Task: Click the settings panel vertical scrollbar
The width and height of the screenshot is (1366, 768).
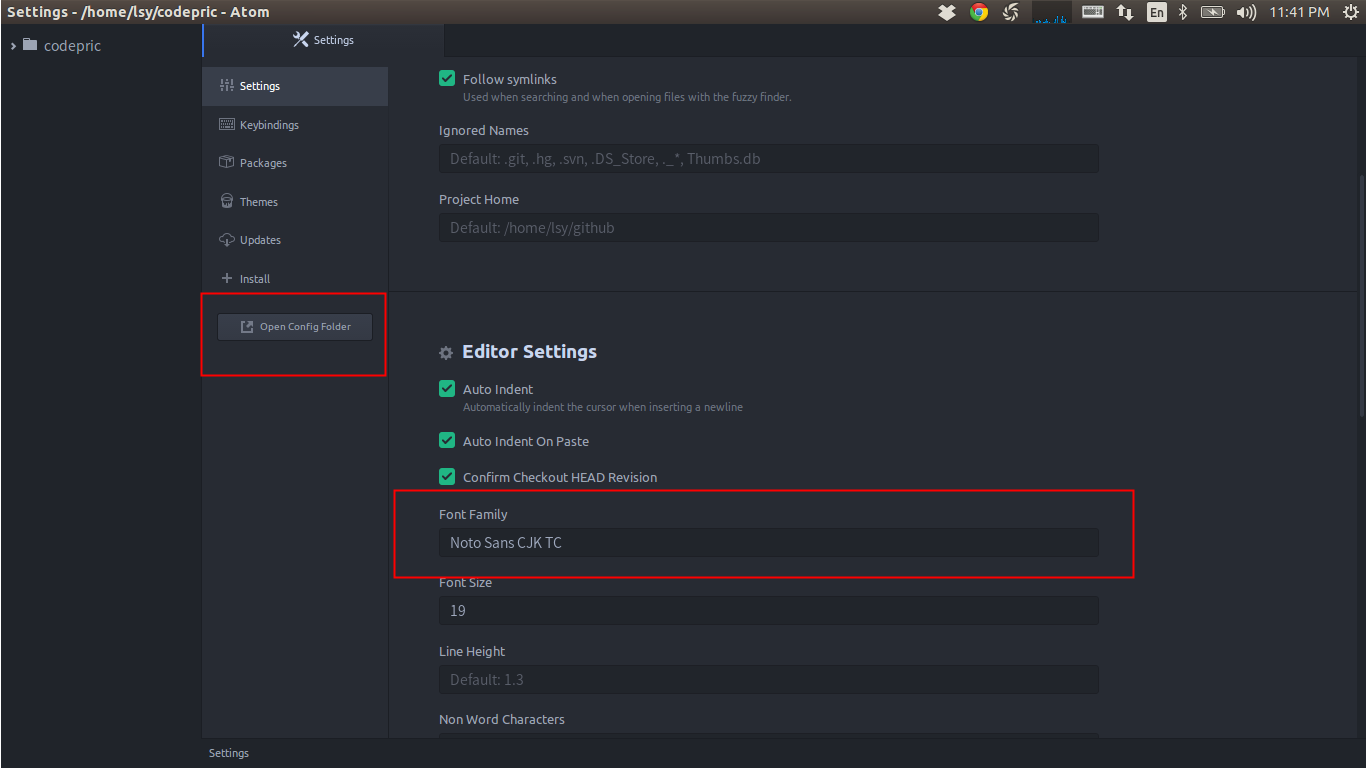Action: (1360, 295)
